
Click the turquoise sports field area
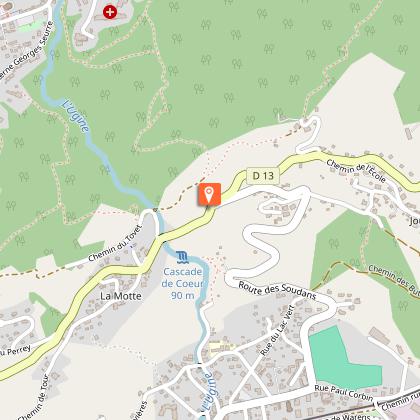click(x=343, y=358)
